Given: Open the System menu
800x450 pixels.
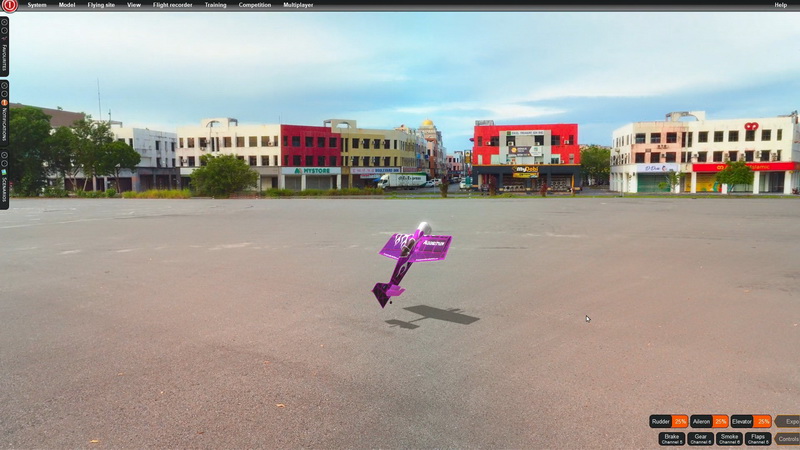Looking at the screenshot, I should point(37,5).
